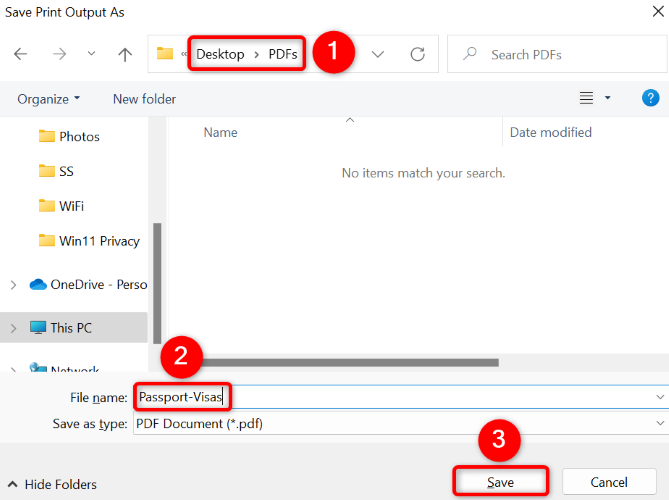Expand the address bar history dropdown
Image resolution: width=669 pixels, height=500 pixels.
[378, 54]
